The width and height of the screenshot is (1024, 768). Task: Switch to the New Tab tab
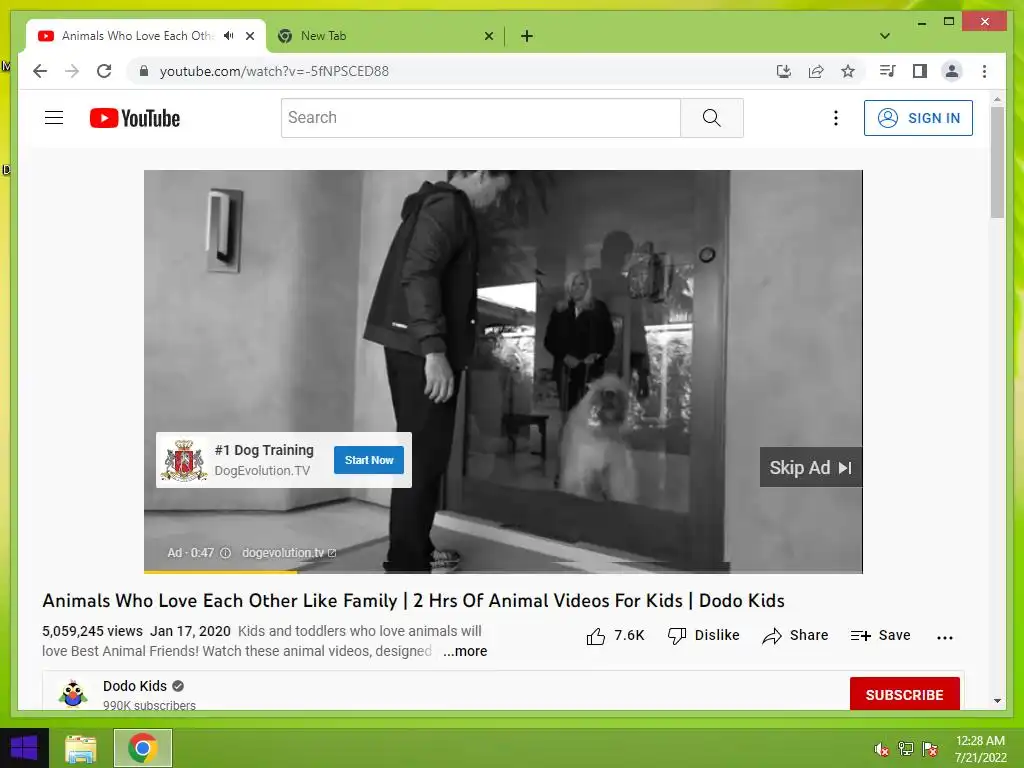385,36
